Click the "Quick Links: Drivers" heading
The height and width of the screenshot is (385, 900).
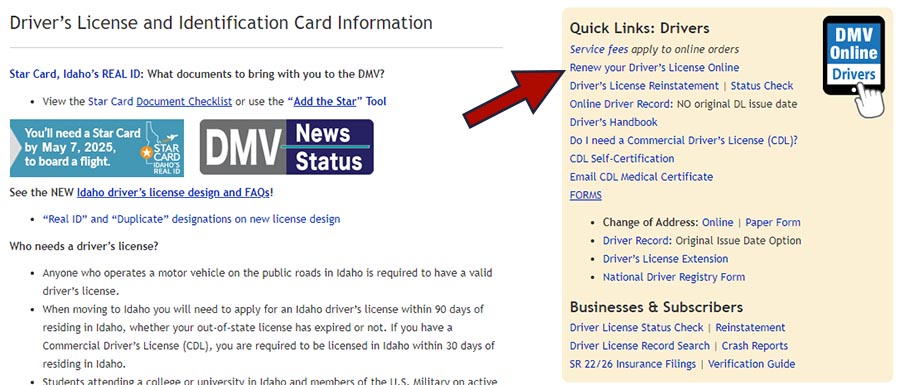point(639,28)
